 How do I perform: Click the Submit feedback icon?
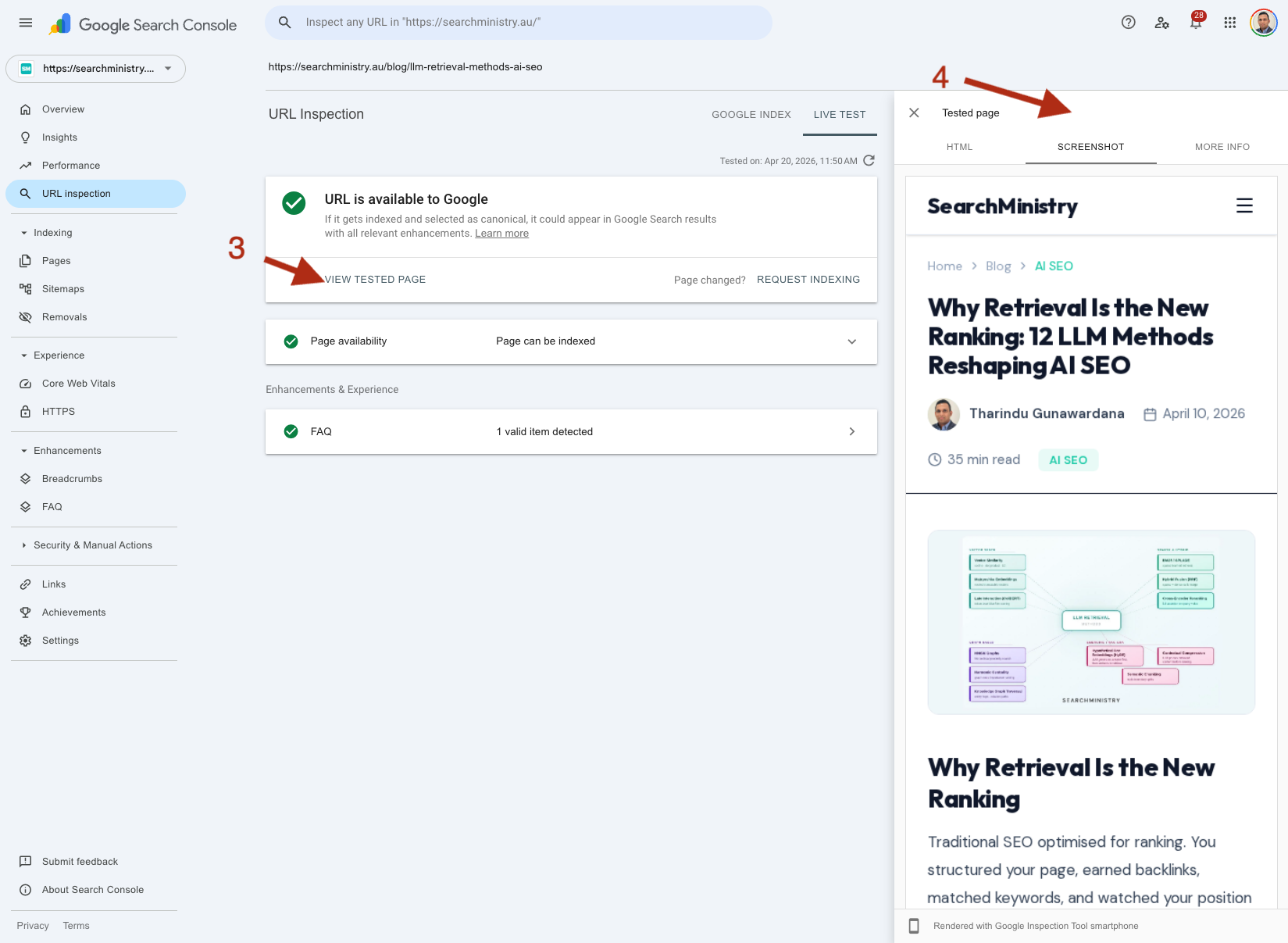pos(26,862)
